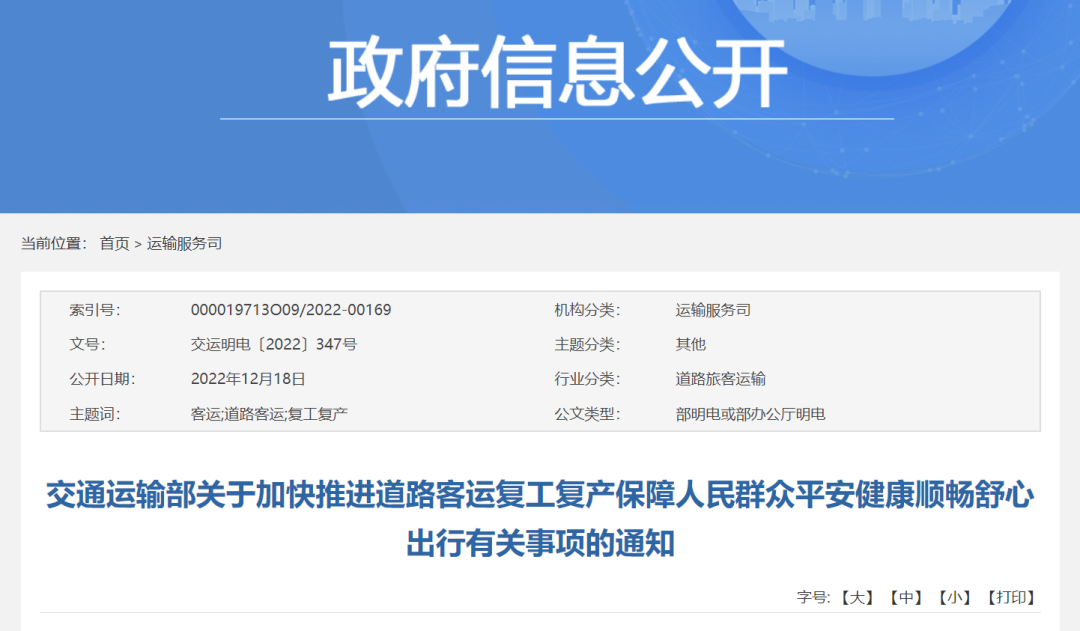1080x631 pixels.
Task: Click the 主题分类 value 其他
Action: [x=690, y=344]
